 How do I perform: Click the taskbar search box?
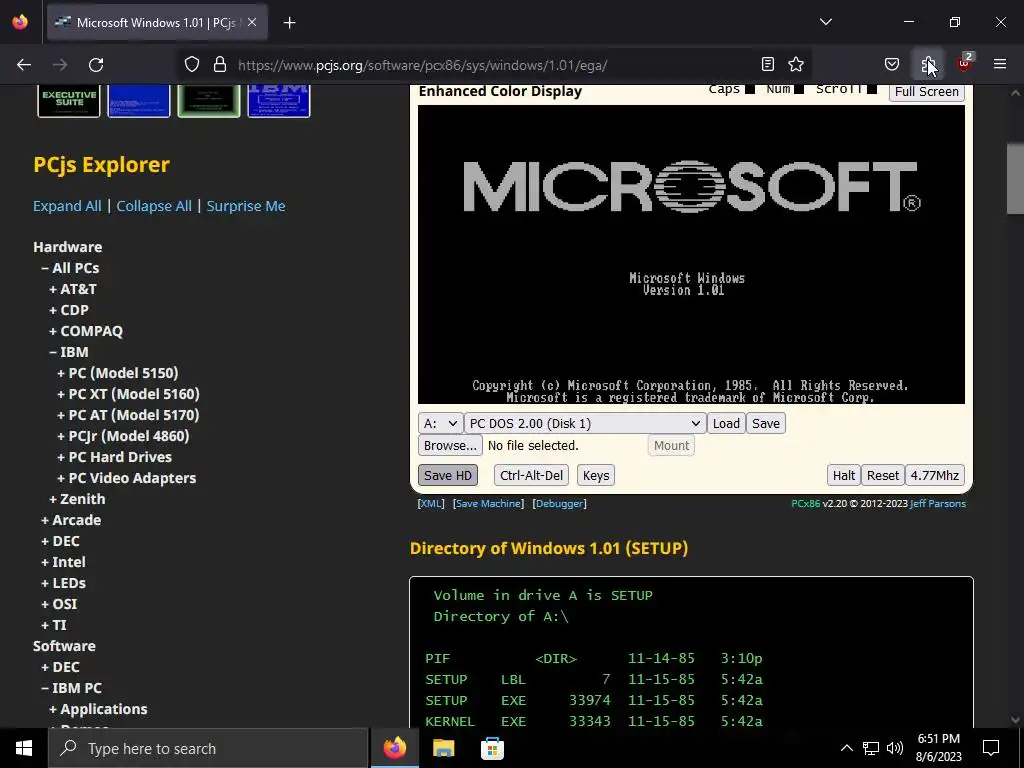(x=208, y=748)
